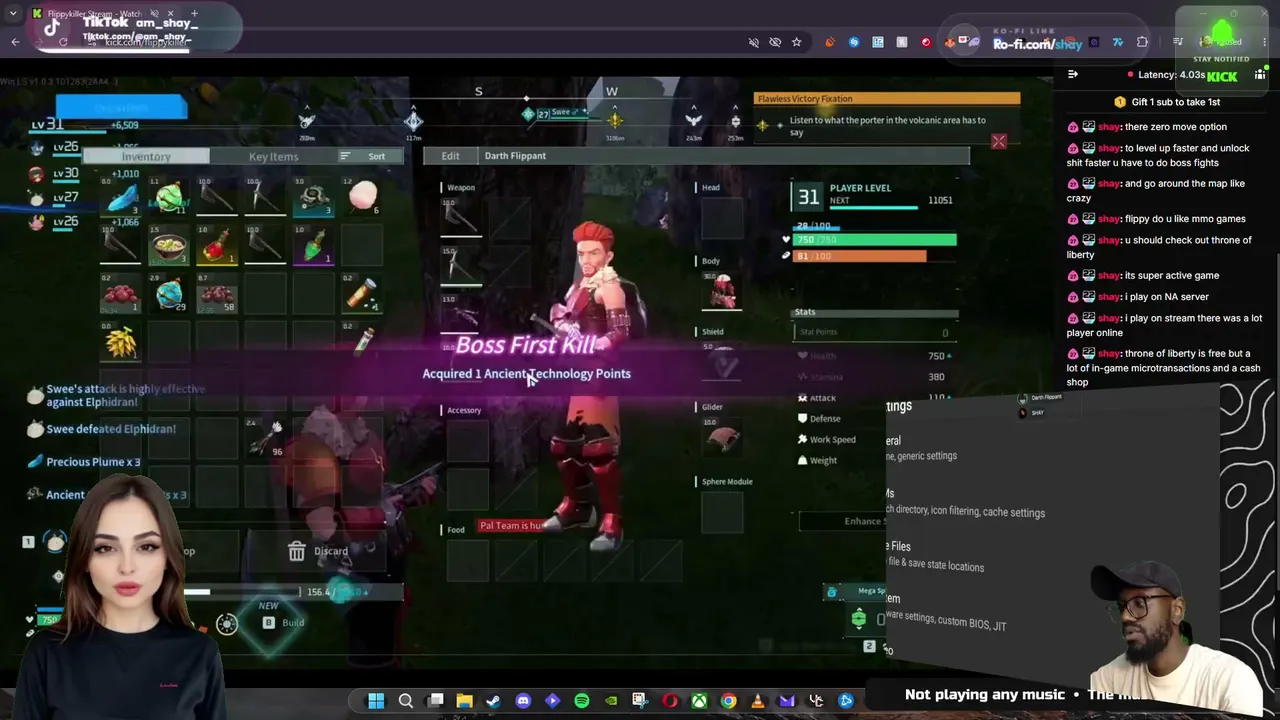This screenshot has width=1280, height=720.
Task: Bookmark this page with the star icon
Action: click(796, 42)
